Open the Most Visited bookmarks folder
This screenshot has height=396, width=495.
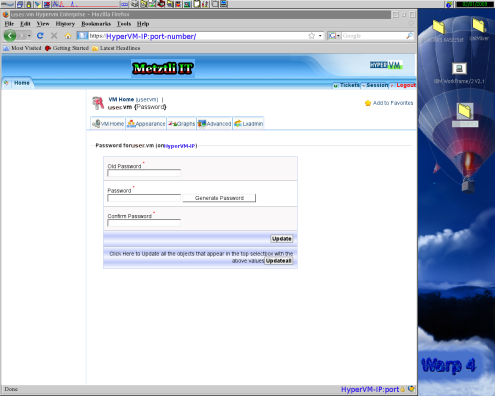pos(22,48)
